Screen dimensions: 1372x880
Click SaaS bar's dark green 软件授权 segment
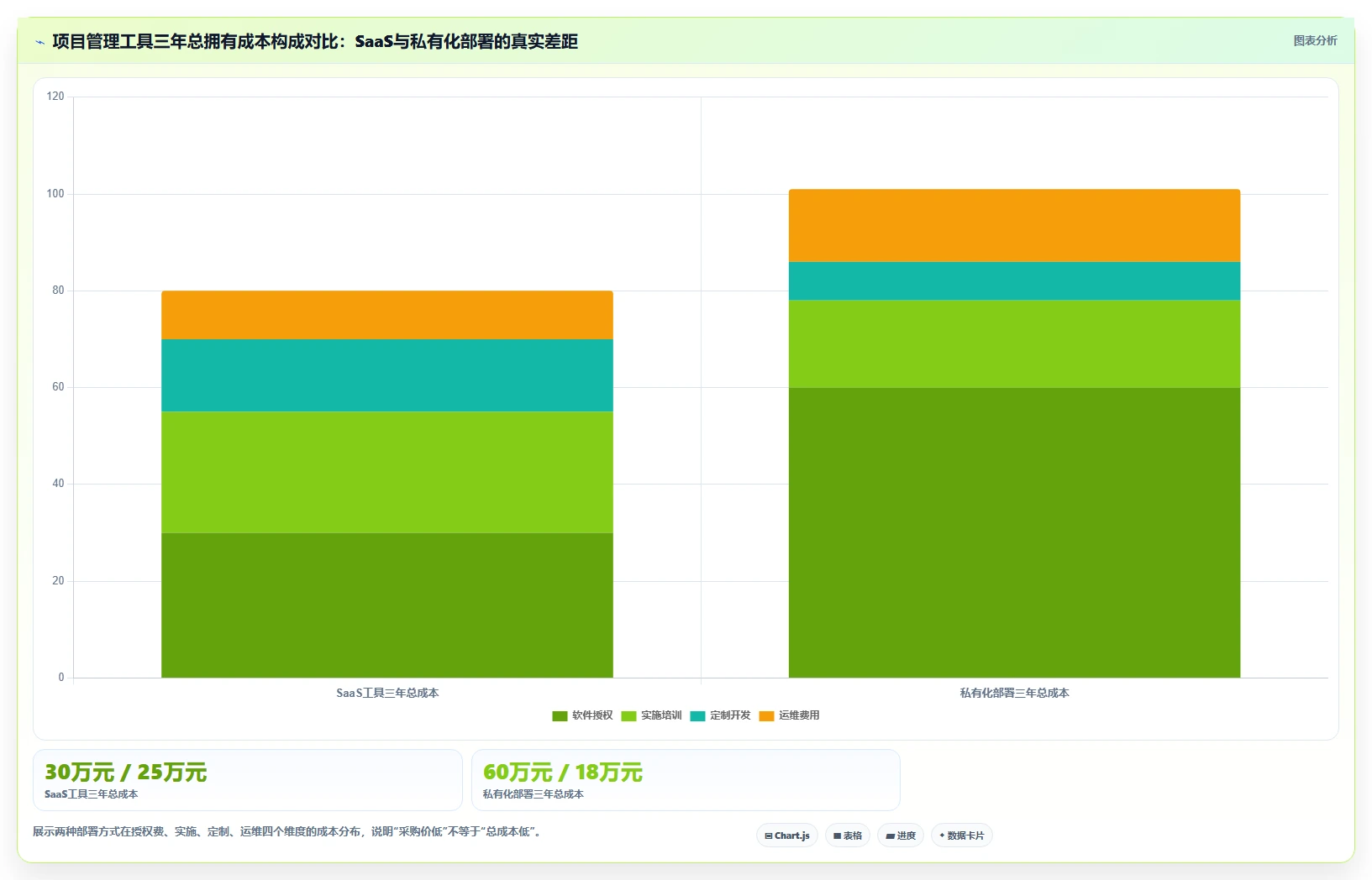pos(387,605)
